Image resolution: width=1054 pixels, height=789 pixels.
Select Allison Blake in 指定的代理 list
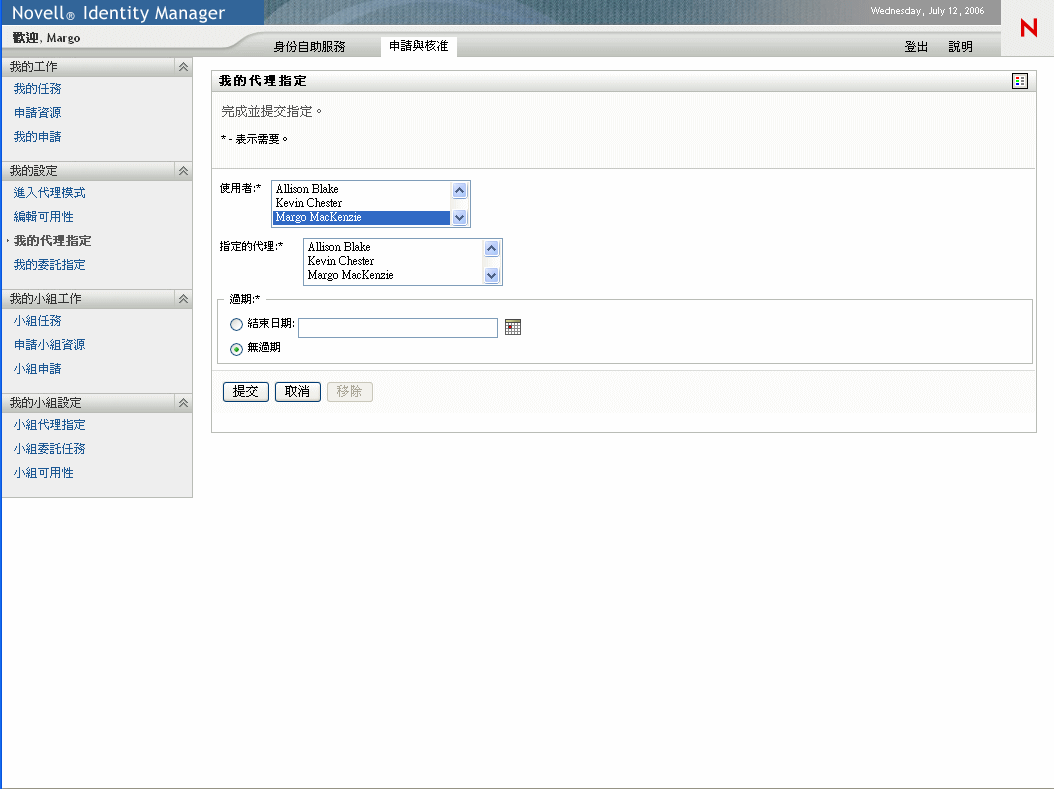pos(393,247)
